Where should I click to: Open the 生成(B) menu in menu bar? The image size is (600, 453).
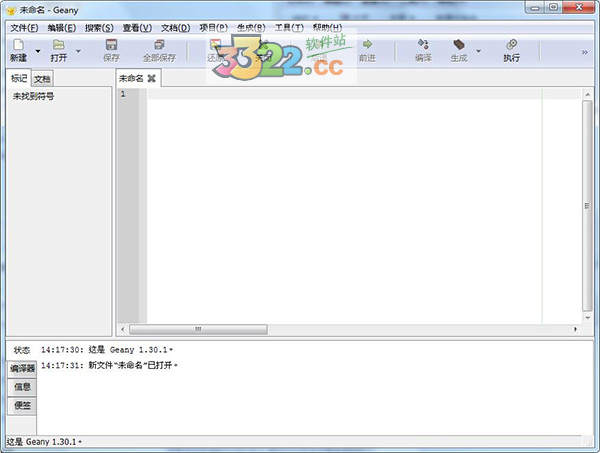point(251,28)
